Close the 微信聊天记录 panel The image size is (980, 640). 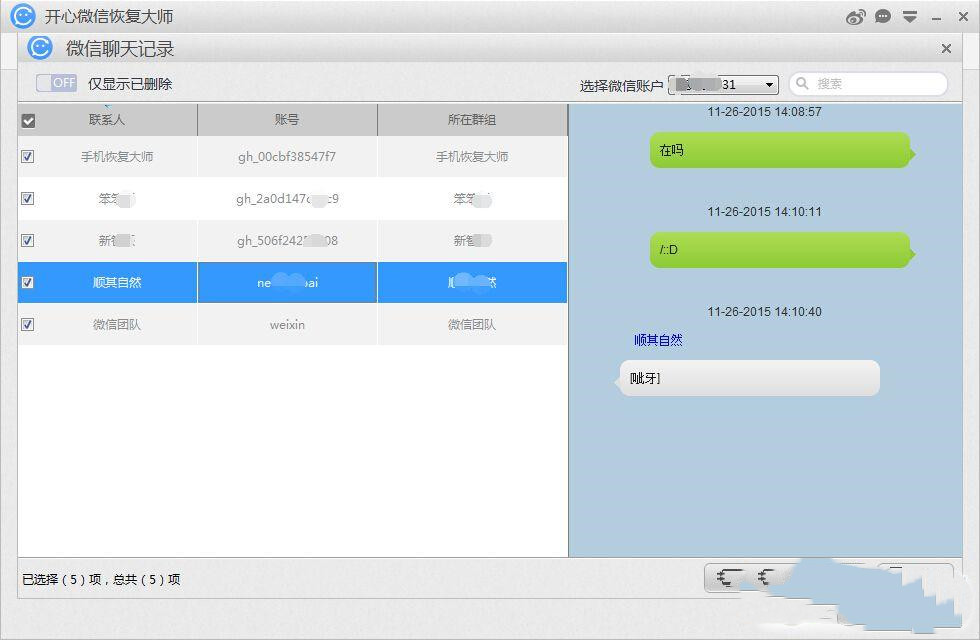(946, 48)
